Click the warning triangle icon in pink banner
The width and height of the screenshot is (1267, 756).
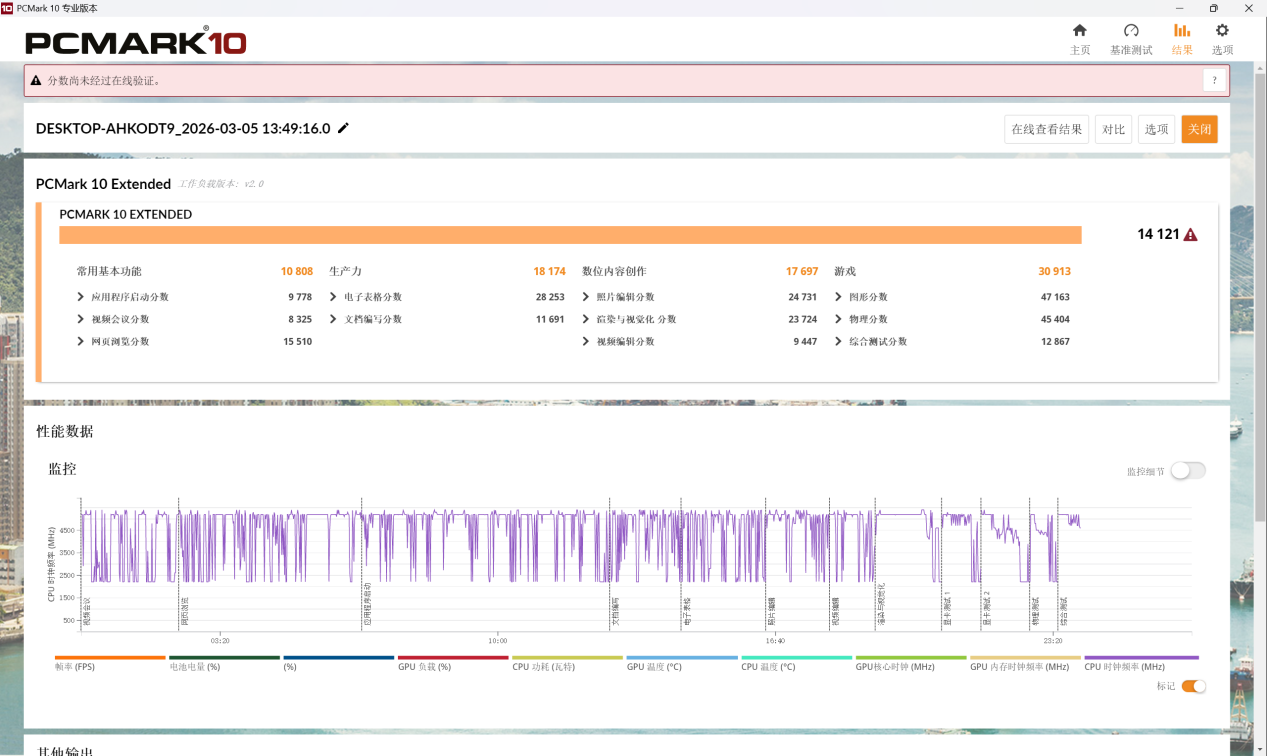[x=36, y=80]
